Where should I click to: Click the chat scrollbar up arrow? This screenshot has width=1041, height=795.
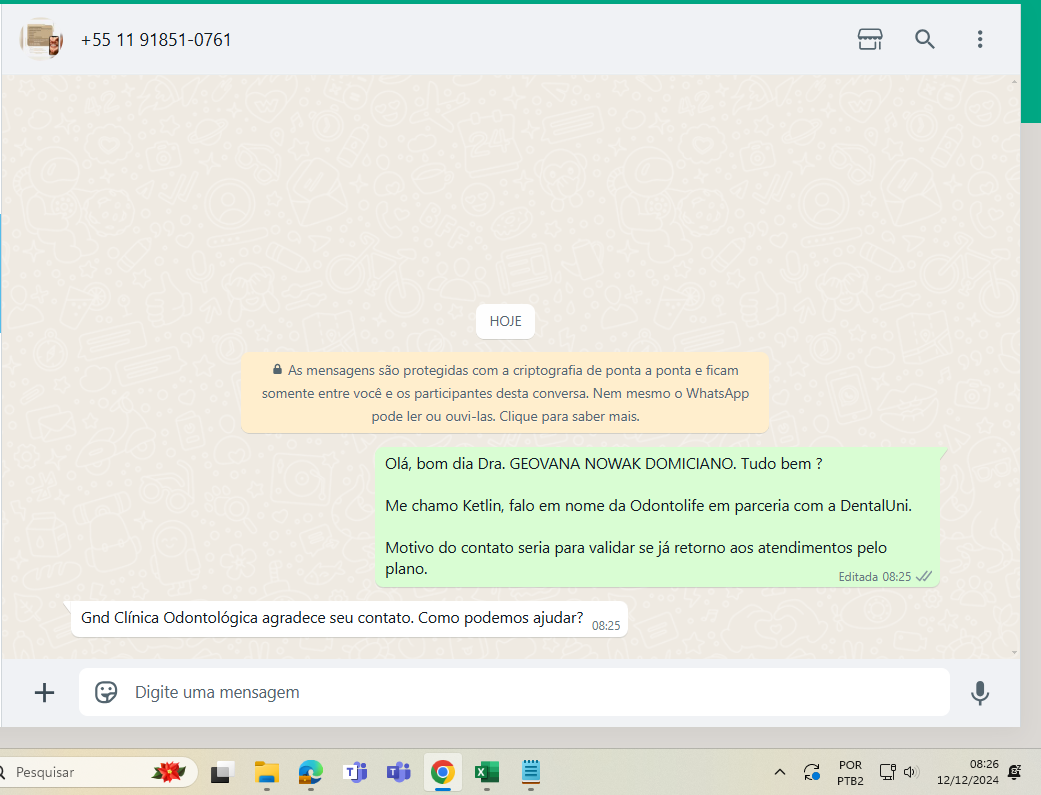(1014, 82)
